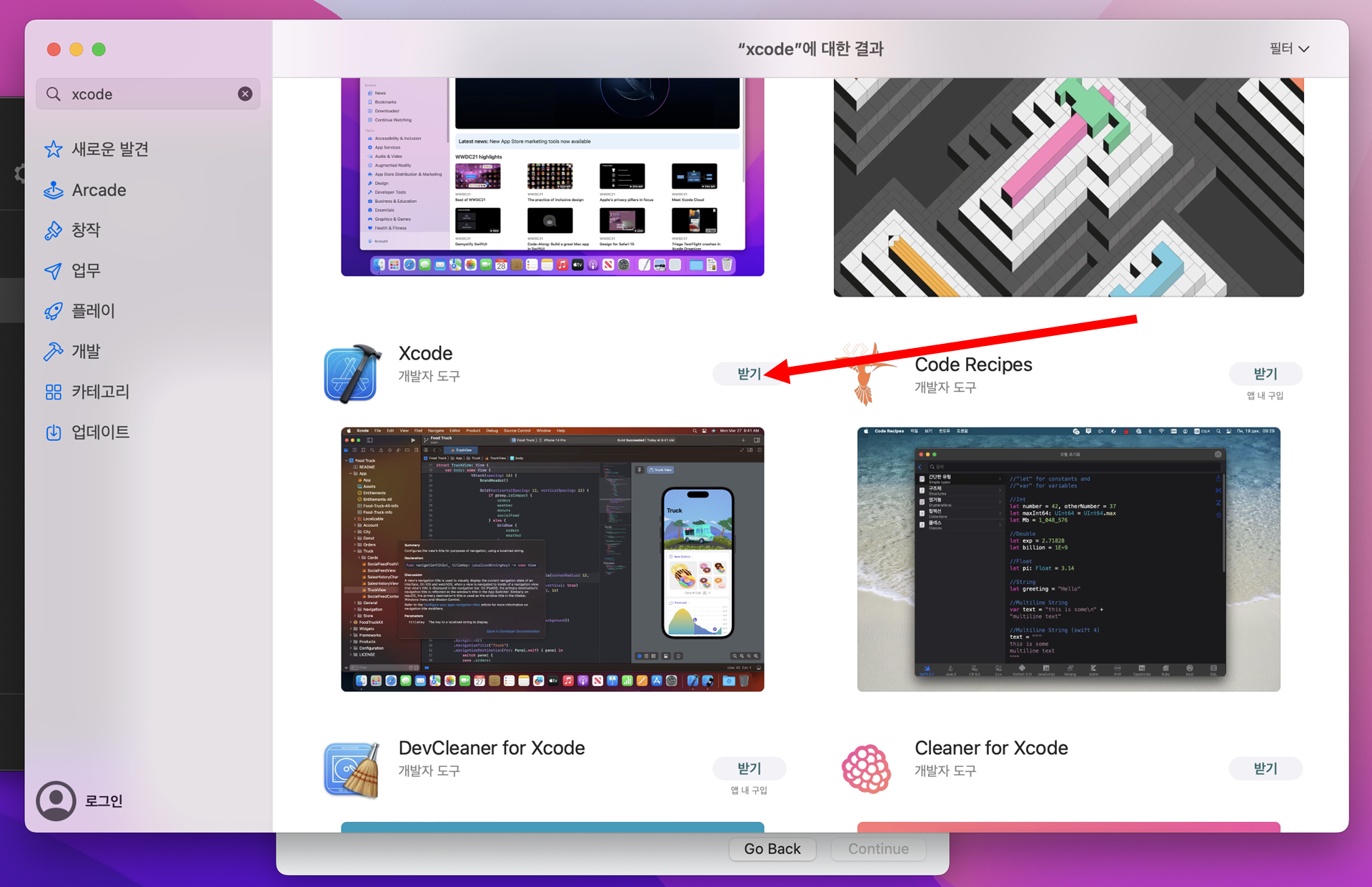Click the user profile avatar icon
1372x887 pixels.
click(56, 801)
